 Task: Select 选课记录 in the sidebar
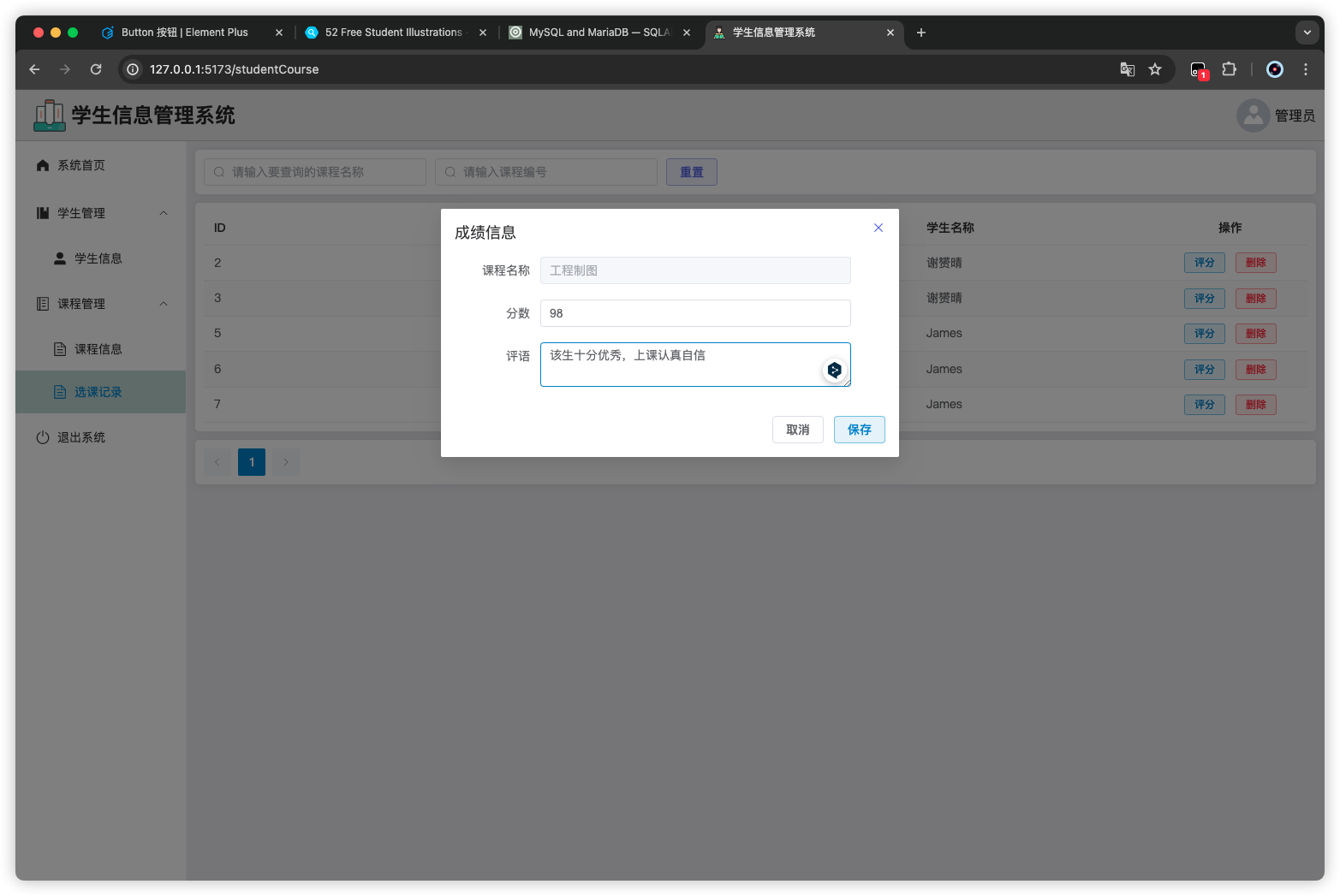click(x=101, y=392)
